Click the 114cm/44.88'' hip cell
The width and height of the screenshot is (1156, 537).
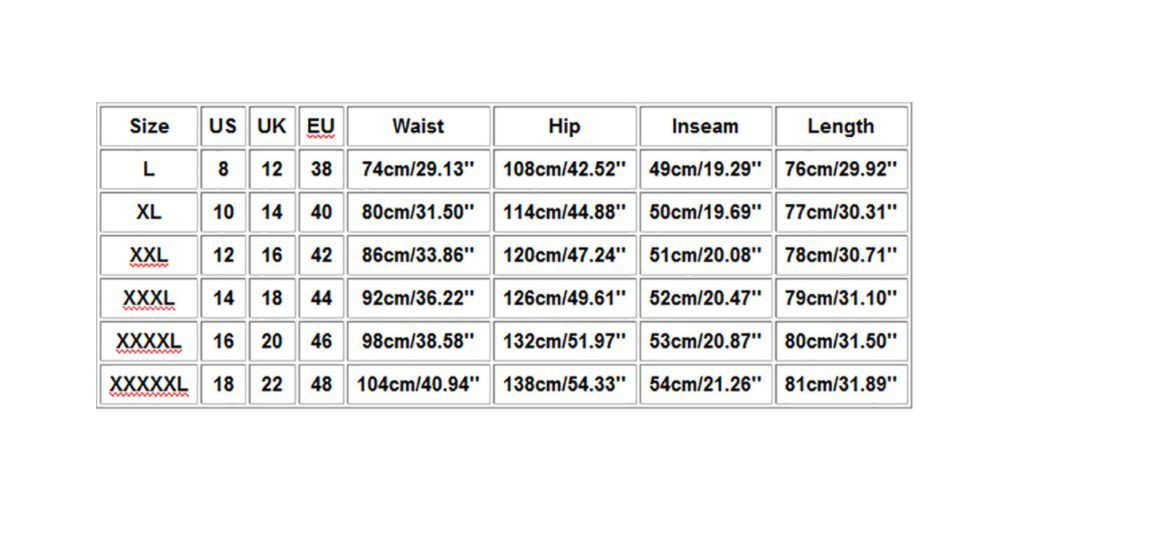(x=565, y=212)
